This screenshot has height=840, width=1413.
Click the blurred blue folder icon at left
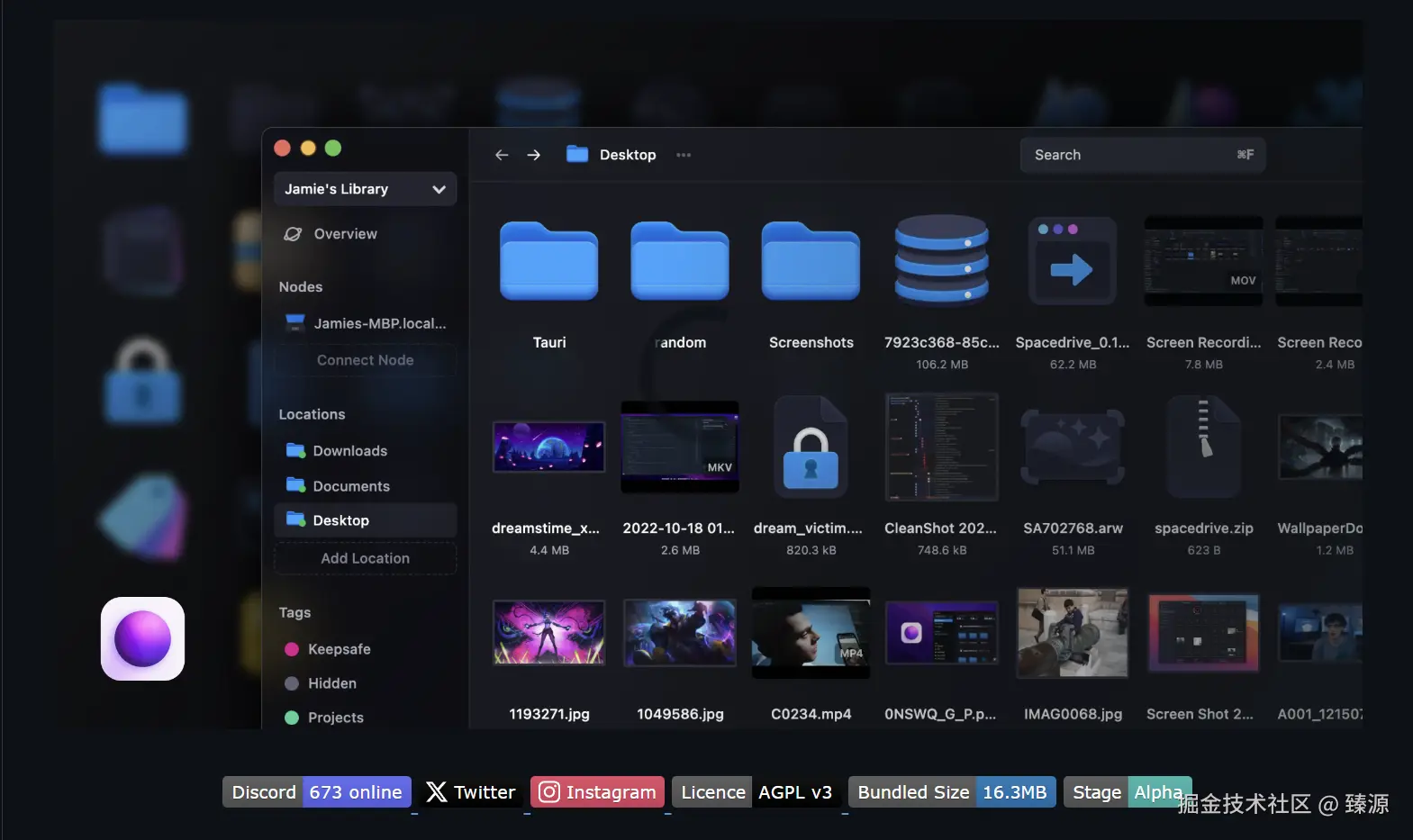click(142, 119)
